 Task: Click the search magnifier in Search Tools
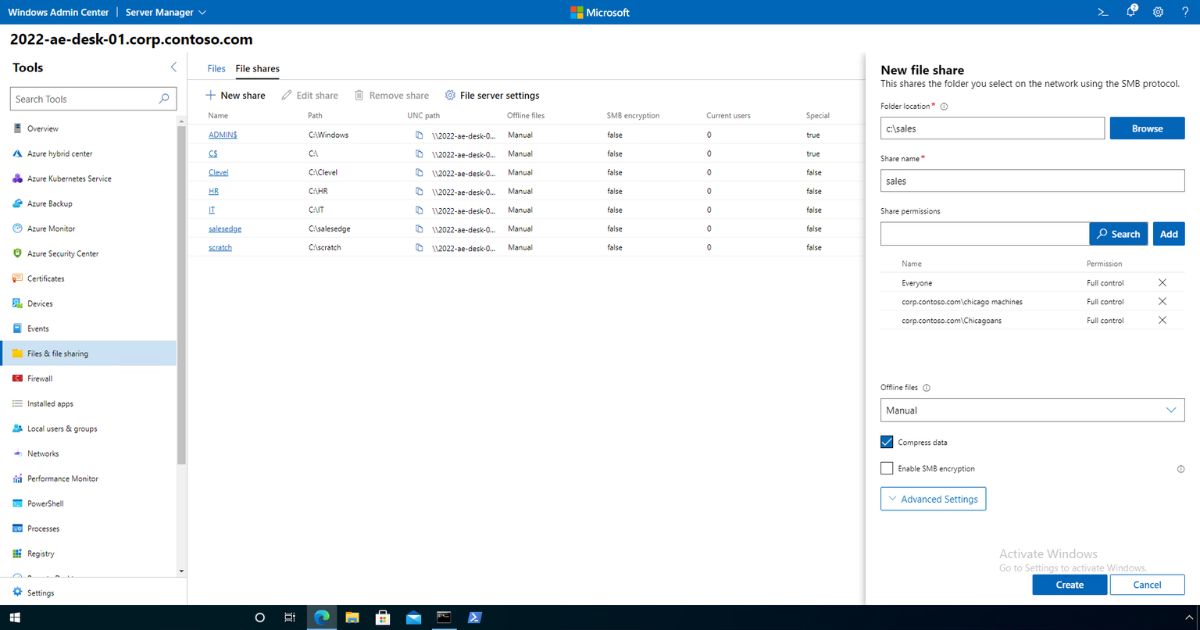(x=164, y=99)
